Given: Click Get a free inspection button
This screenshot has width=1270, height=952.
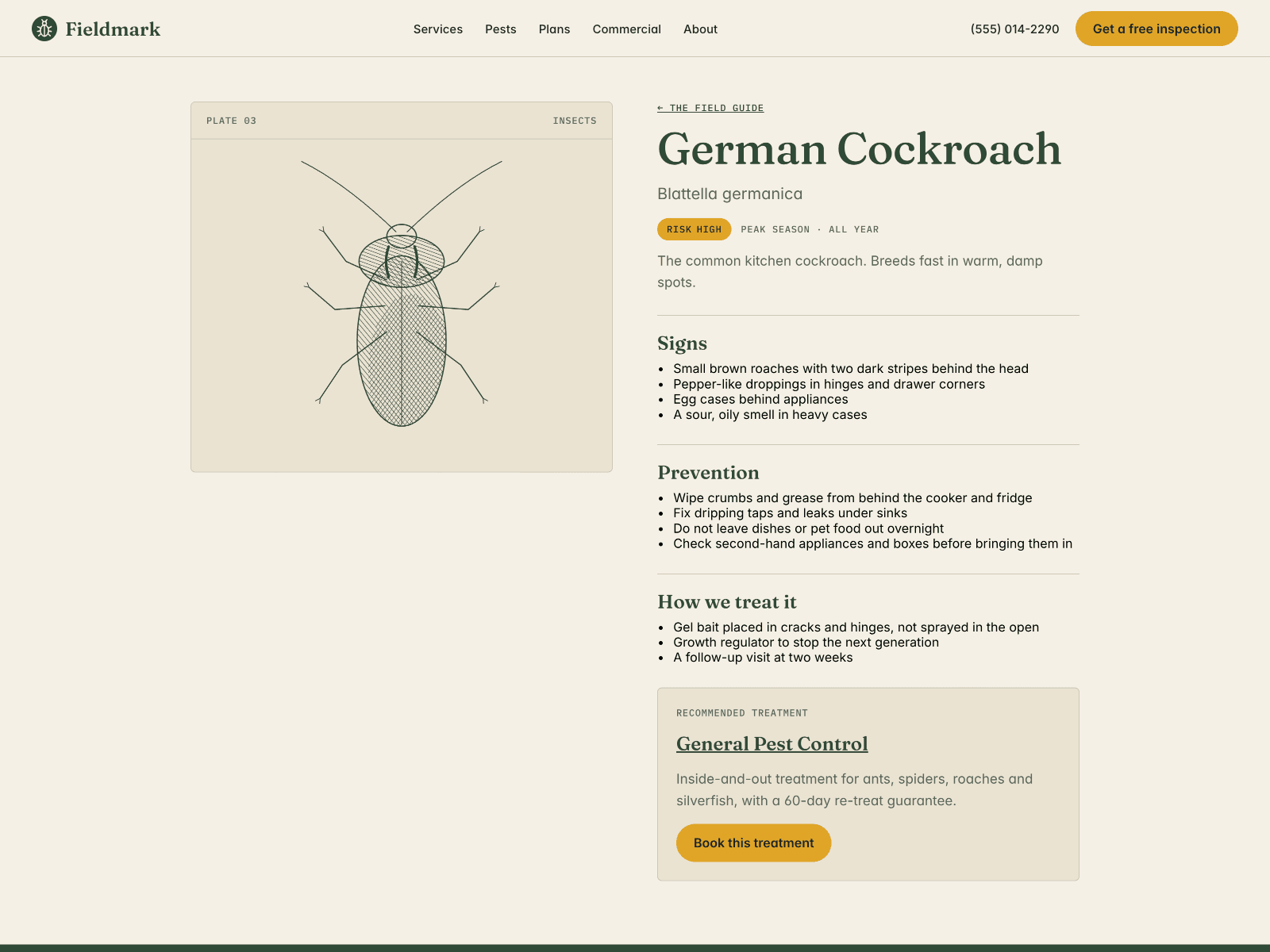Looking at the screenshot, I should click(1156, 29).
